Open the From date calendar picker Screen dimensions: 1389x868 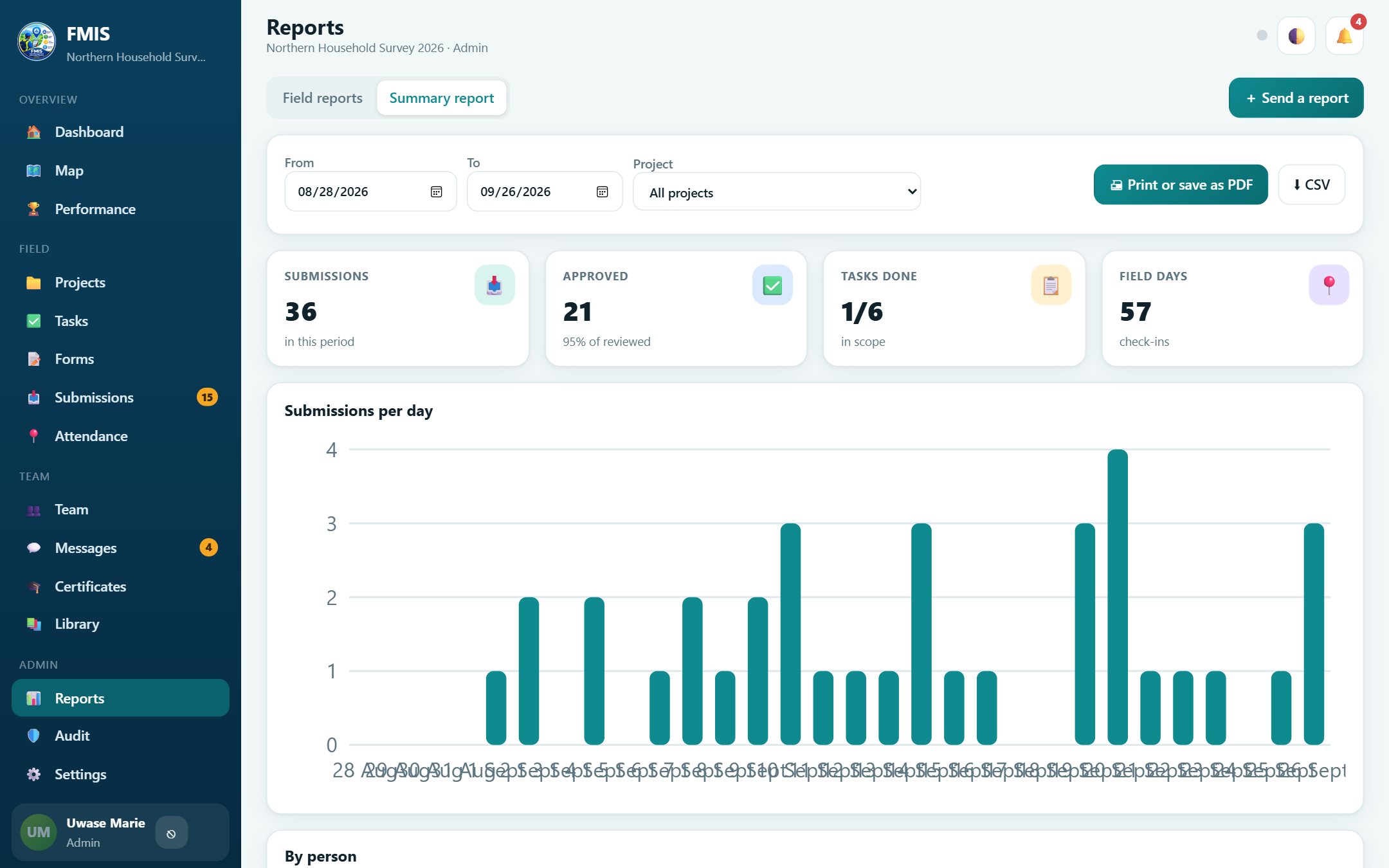click(436, 192)
